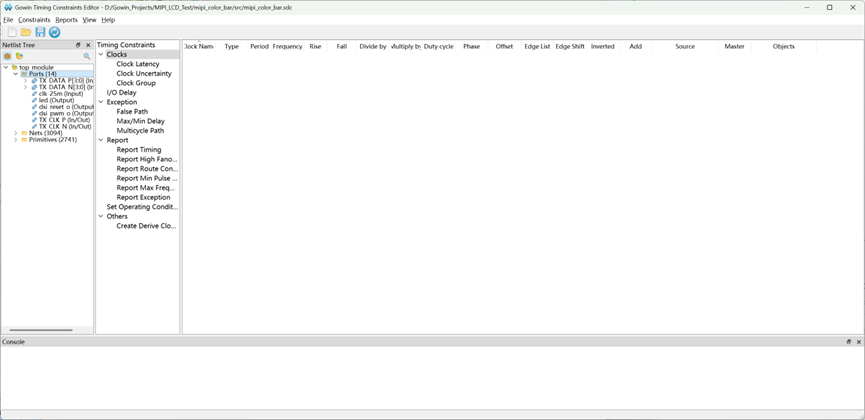Click the port icon beside led (Output)
Image resolution: width=865 pixels, height=420 pixels.
(x=35, y=100)
